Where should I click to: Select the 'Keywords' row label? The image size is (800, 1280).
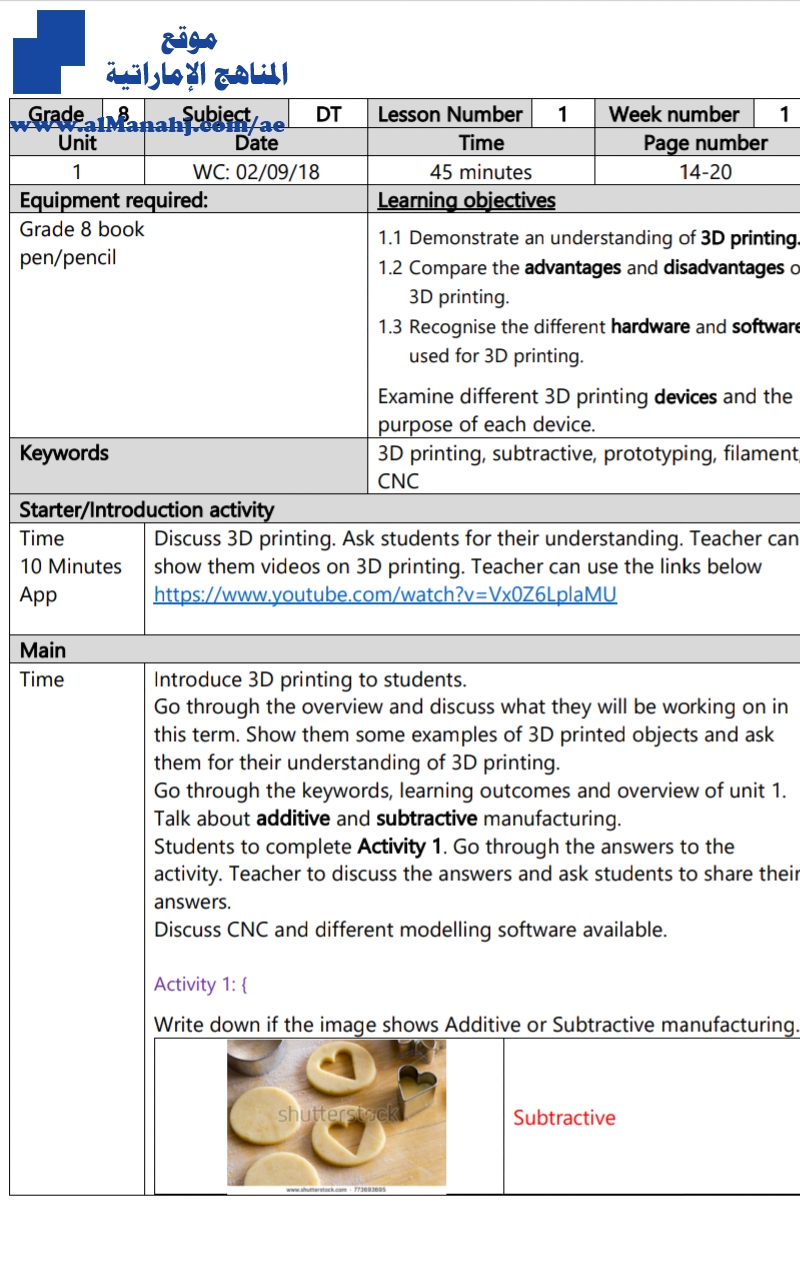pyautogui.click(x=64, y=453)
